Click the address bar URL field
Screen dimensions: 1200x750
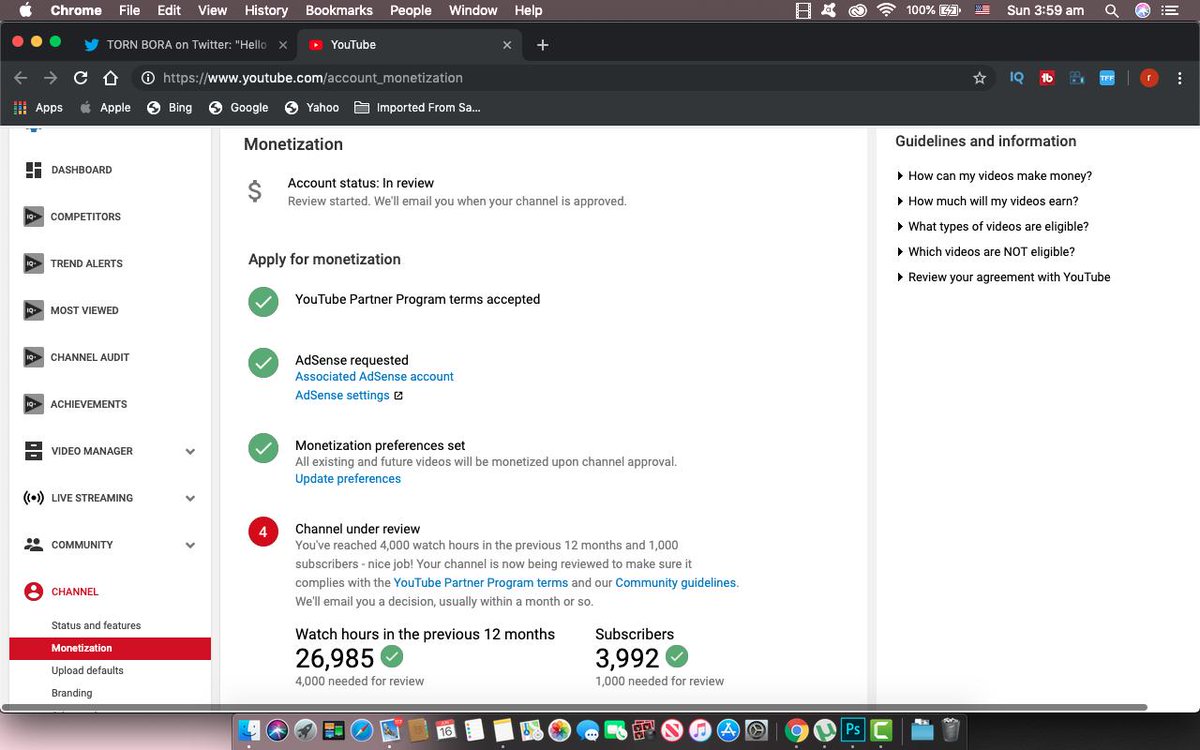pyautogui.click(x=566, y=77)
